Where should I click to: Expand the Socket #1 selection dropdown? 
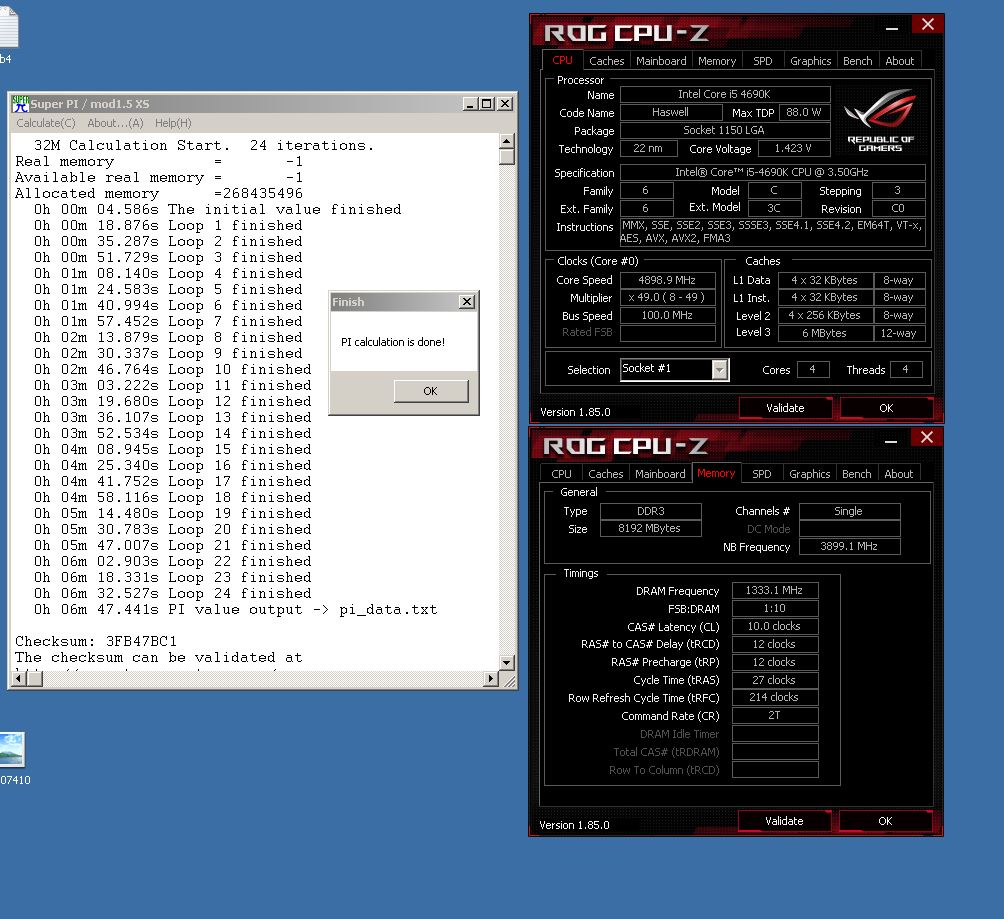[720, 370]
